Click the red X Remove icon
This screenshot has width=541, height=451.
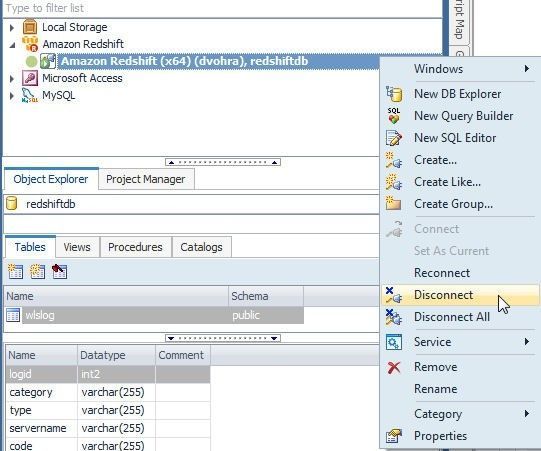394,367
